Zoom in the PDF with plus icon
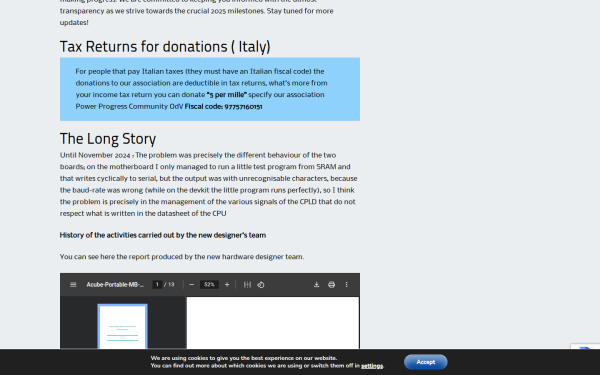600x375 pixels. [227, 285]
